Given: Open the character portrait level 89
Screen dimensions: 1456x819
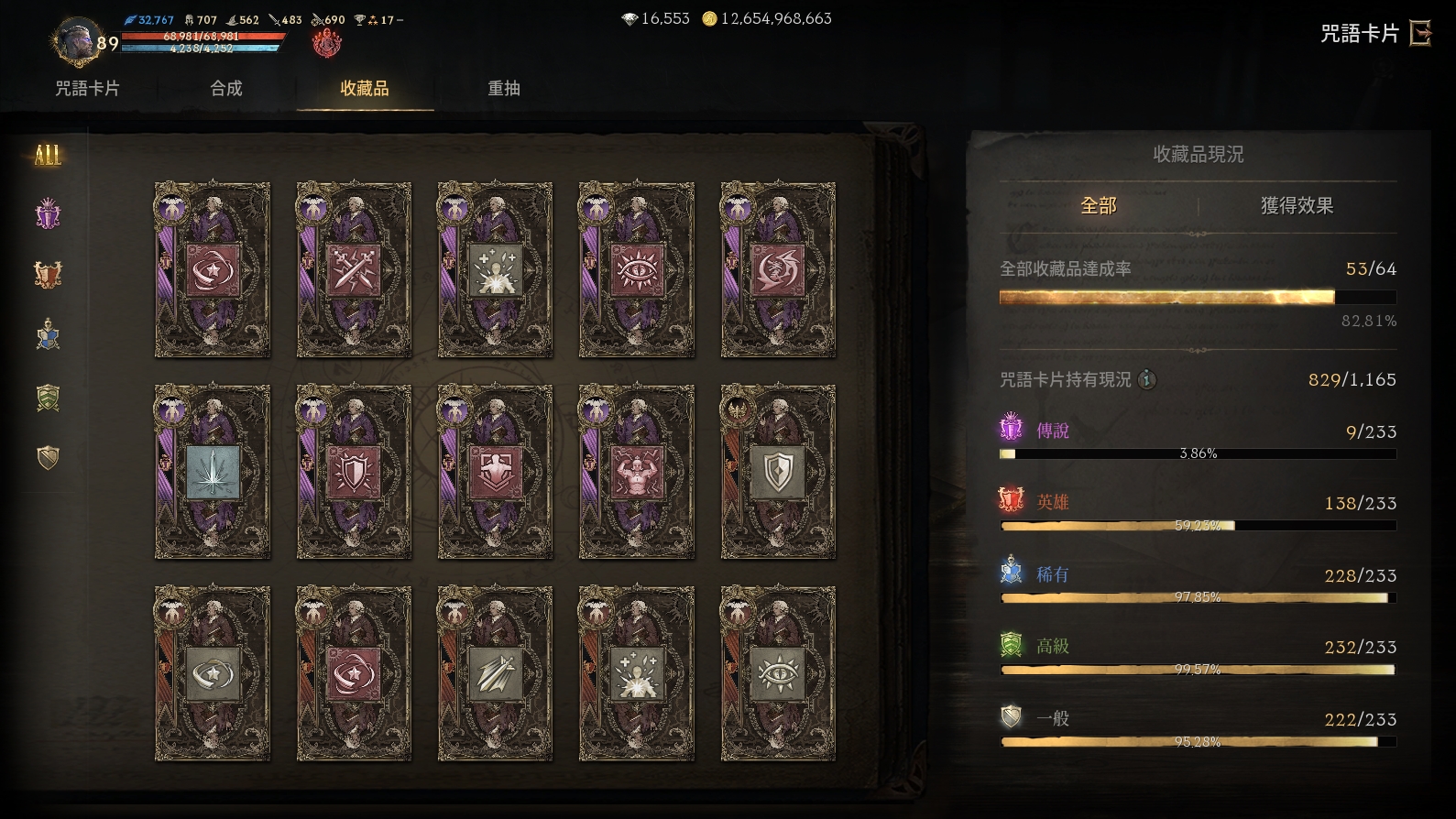Looking at the screenshot, I should click(x=79, y=41).
